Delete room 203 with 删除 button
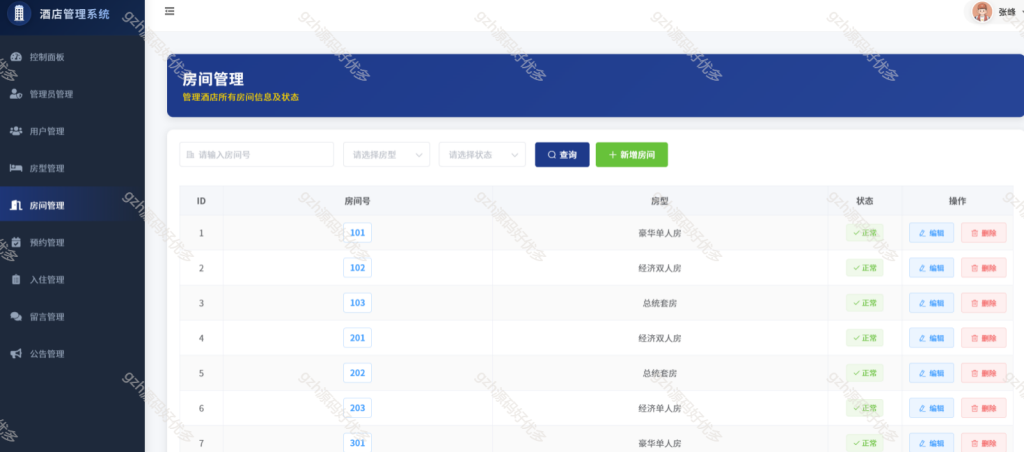The width and height of the screenshot is (1024, 452). (984, 408)
